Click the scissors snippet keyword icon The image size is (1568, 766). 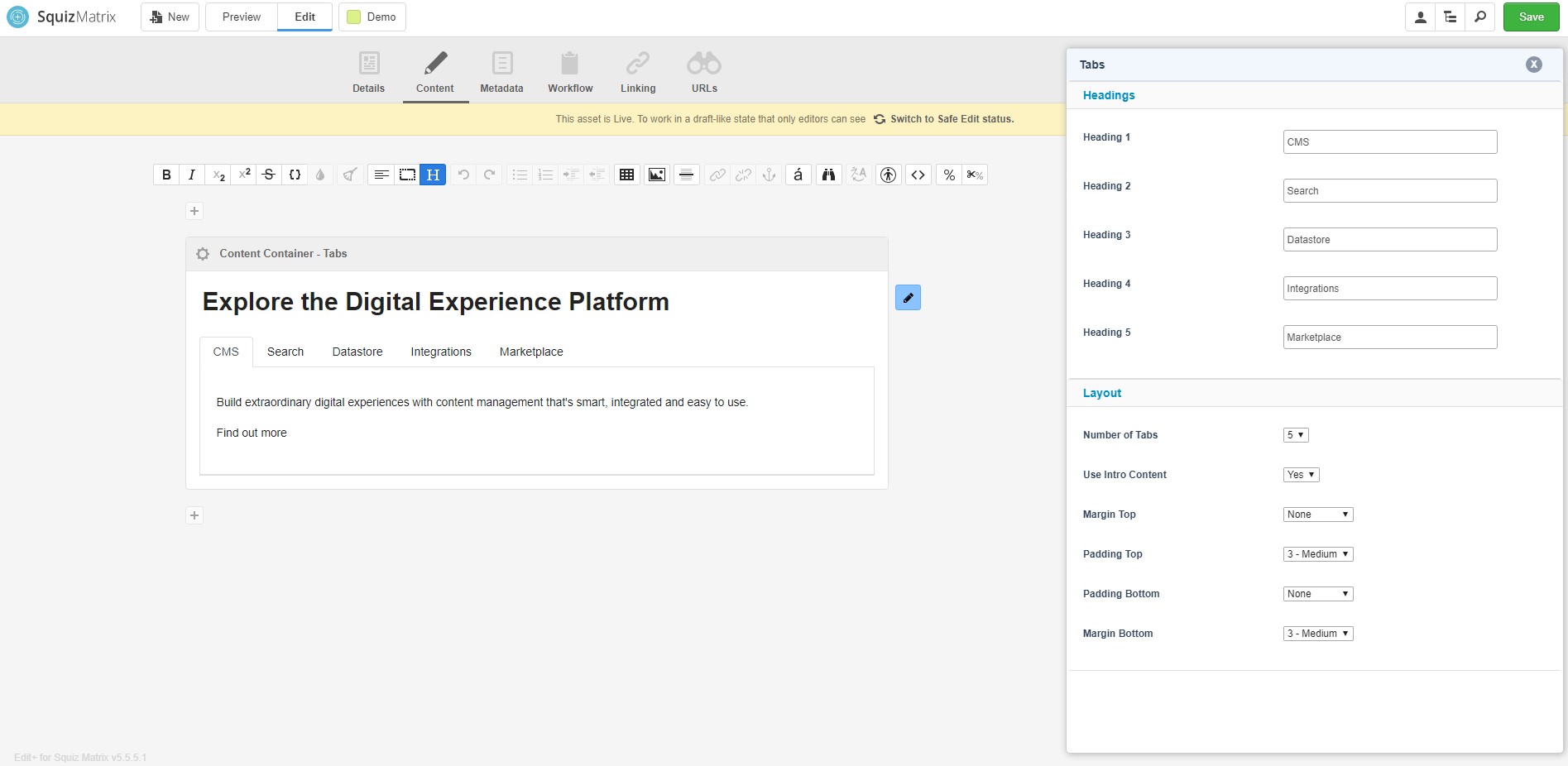[x=975, y=175]
